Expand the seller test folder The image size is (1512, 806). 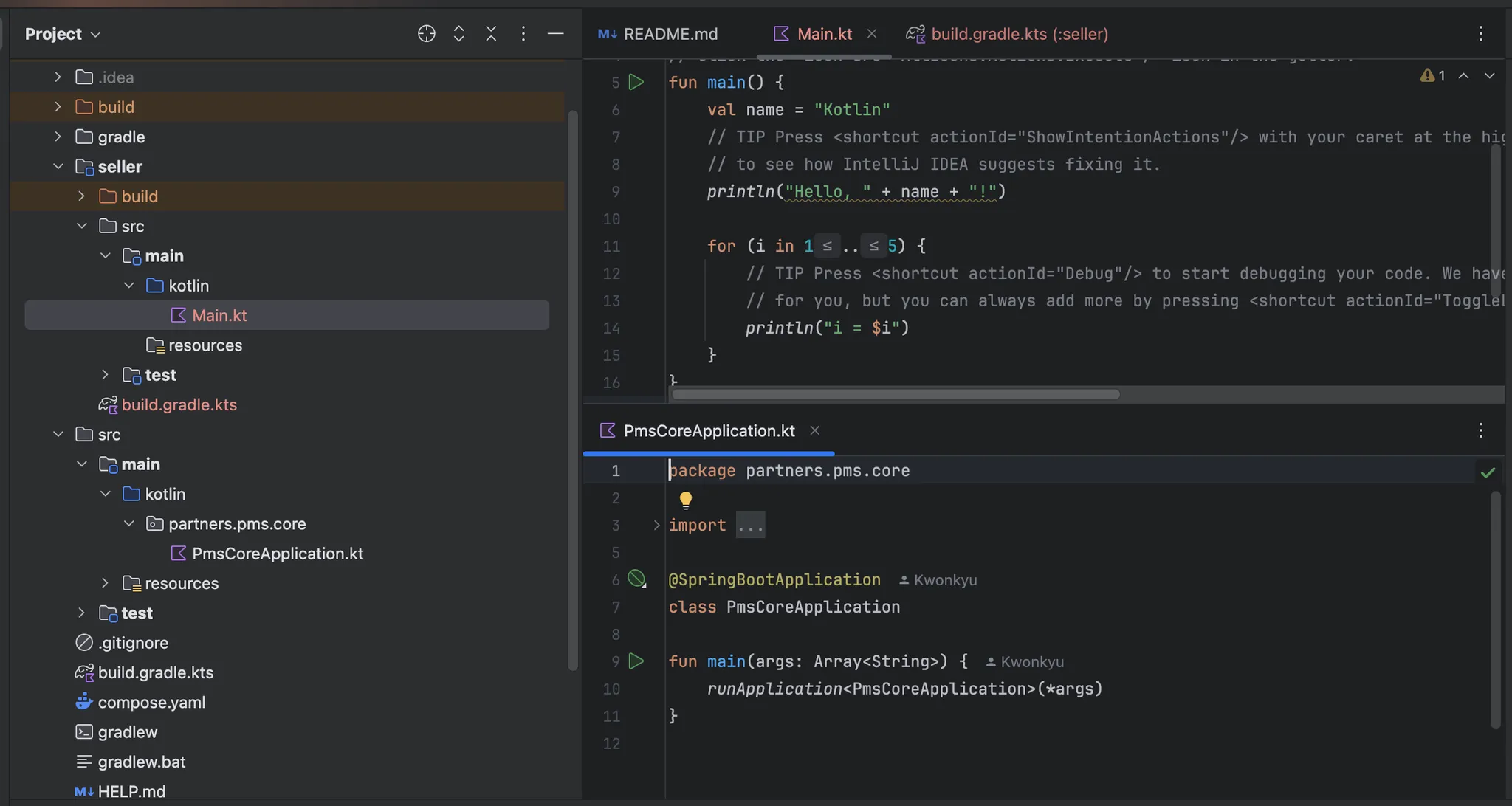[105, 375]
